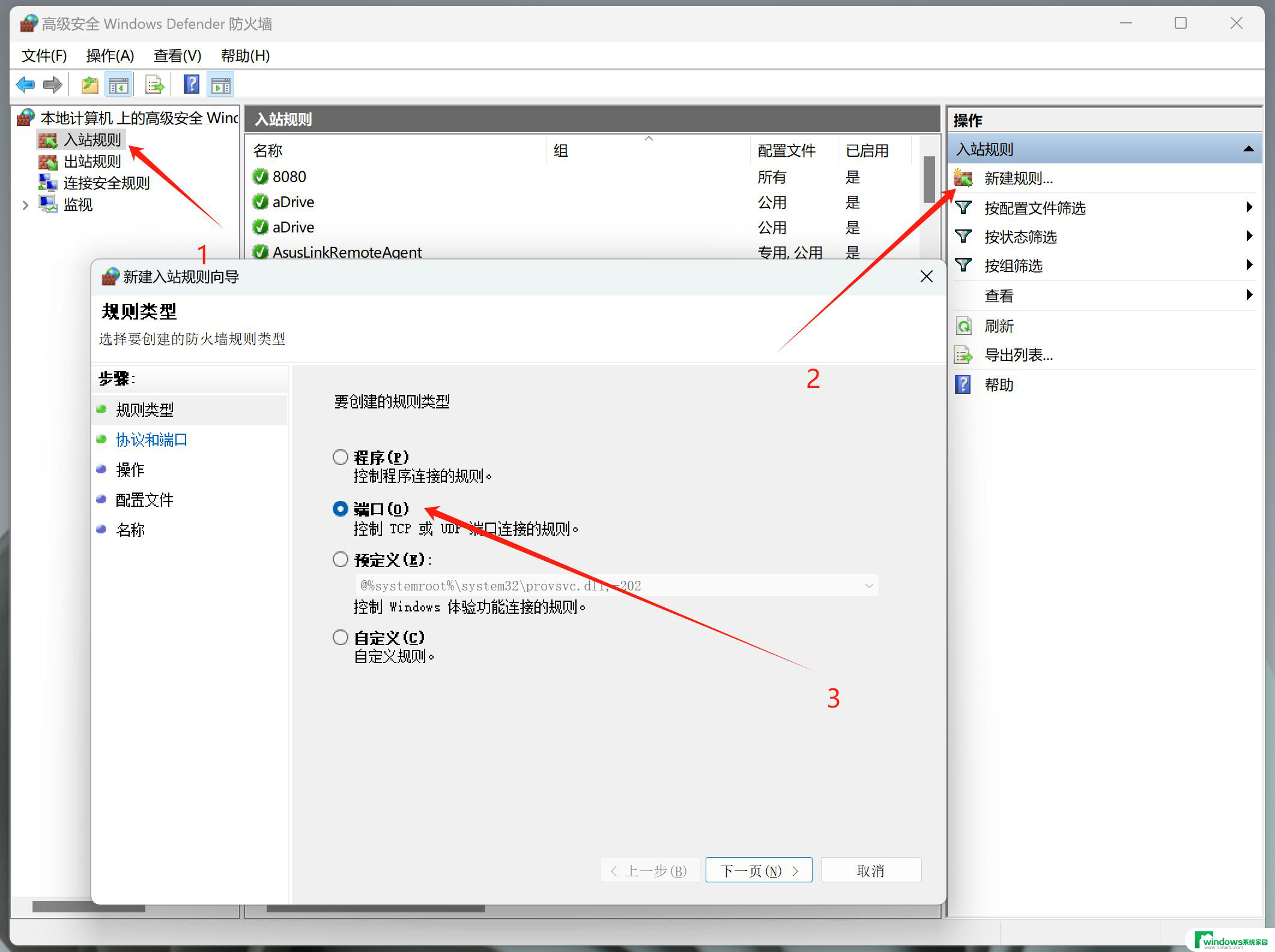Open the 按配置文件筛选 submenu arrow
This screenshot has width=1275, height=952.
(x=1249, y=207)
